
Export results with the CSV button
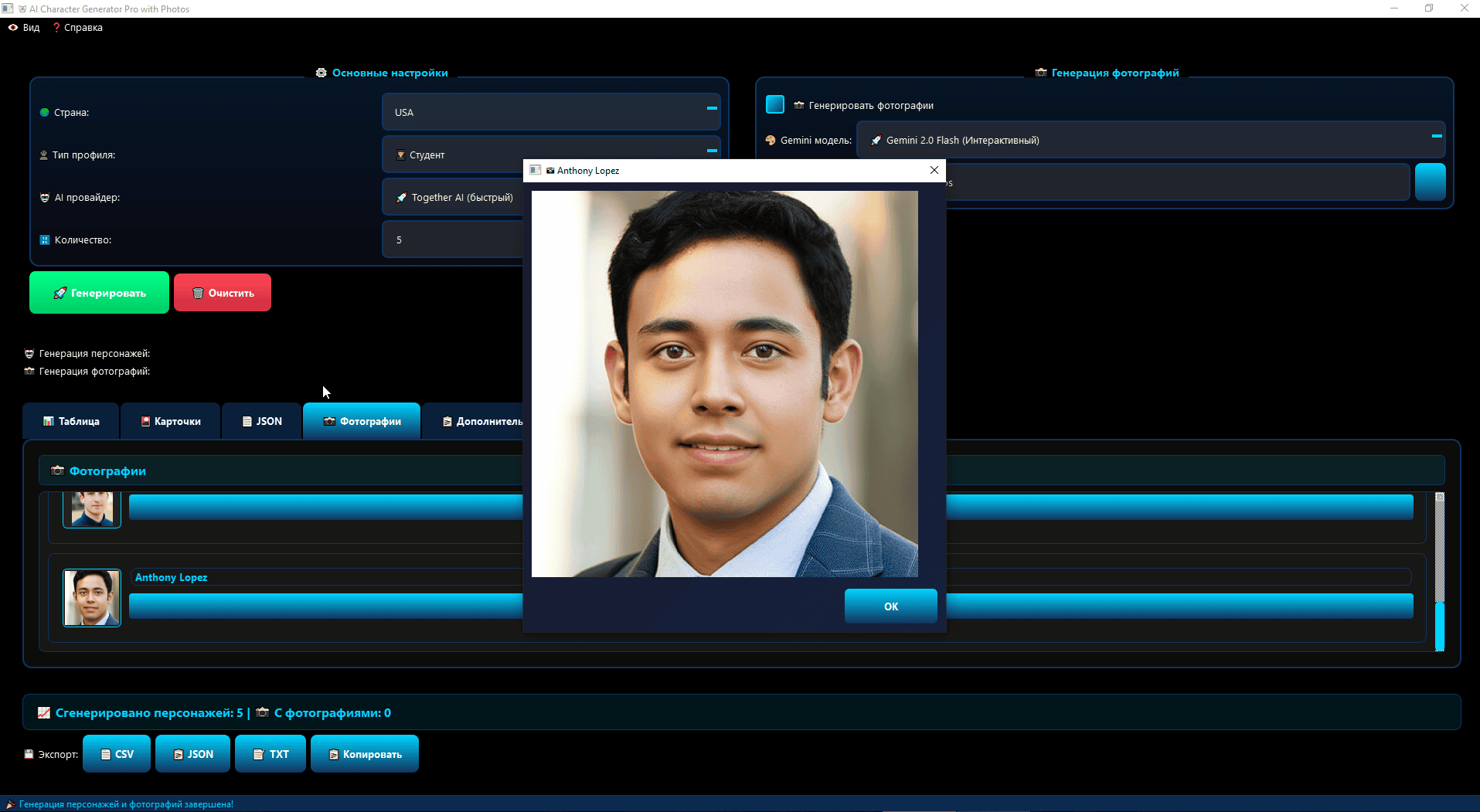tap(117, 754)
